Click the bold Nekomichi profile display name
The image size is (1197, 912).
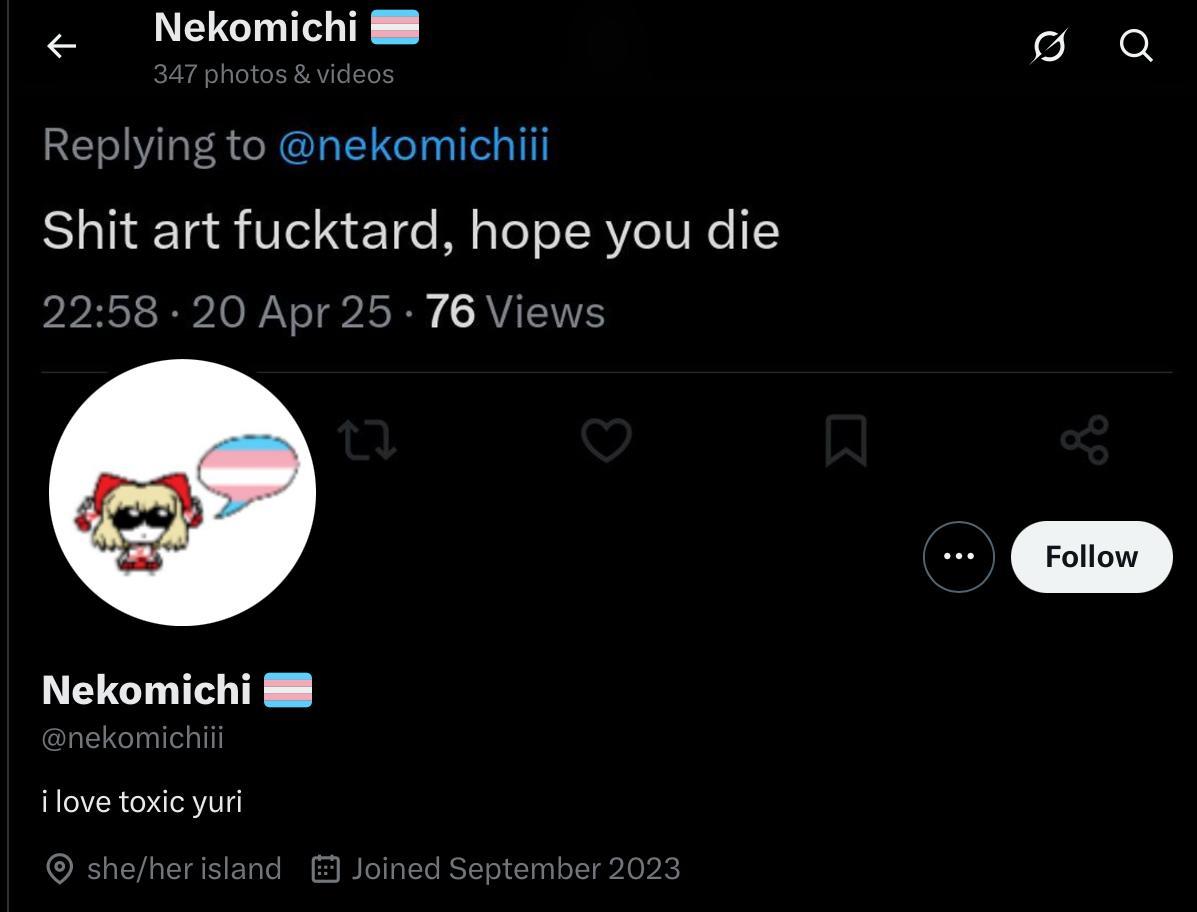tap(147, 690)
